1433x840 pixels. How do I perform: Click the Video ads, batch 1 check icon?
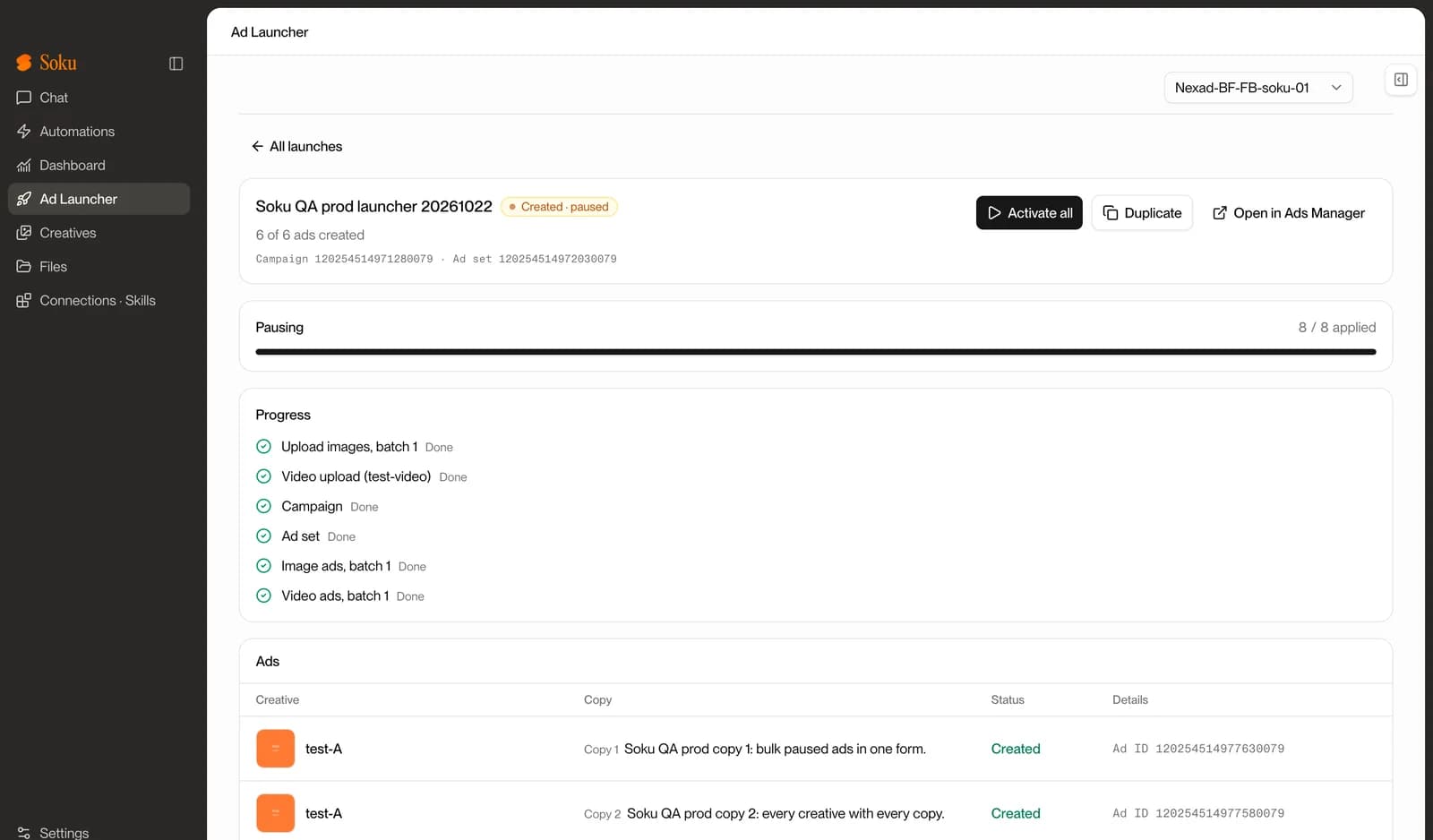tap(263, 596)
